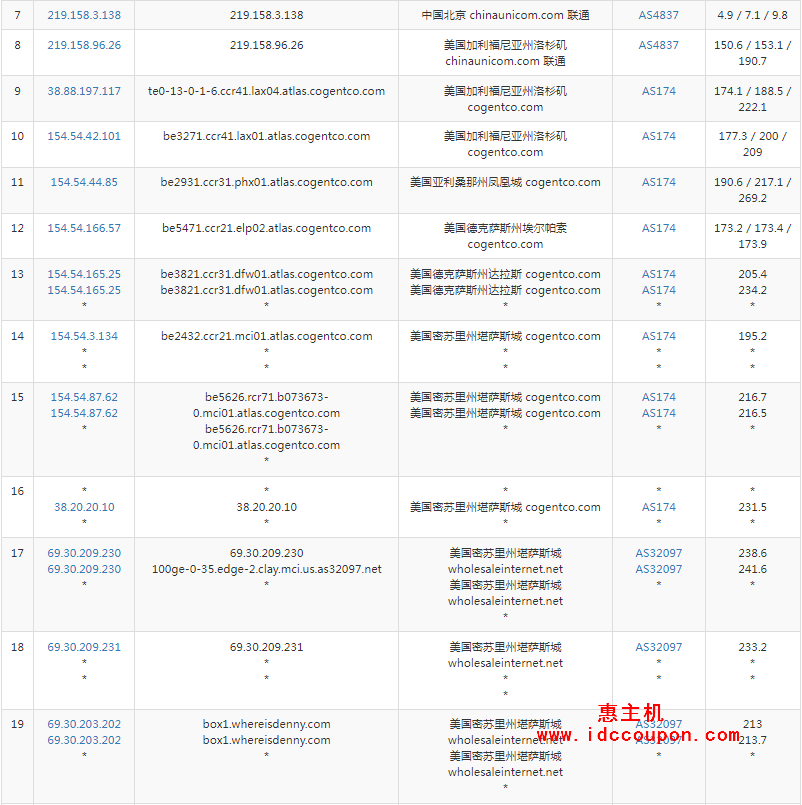This screenshot has width=802, height=805.
Task: Click AS174 link in hop 10 row
Action: tap(658, 137)
